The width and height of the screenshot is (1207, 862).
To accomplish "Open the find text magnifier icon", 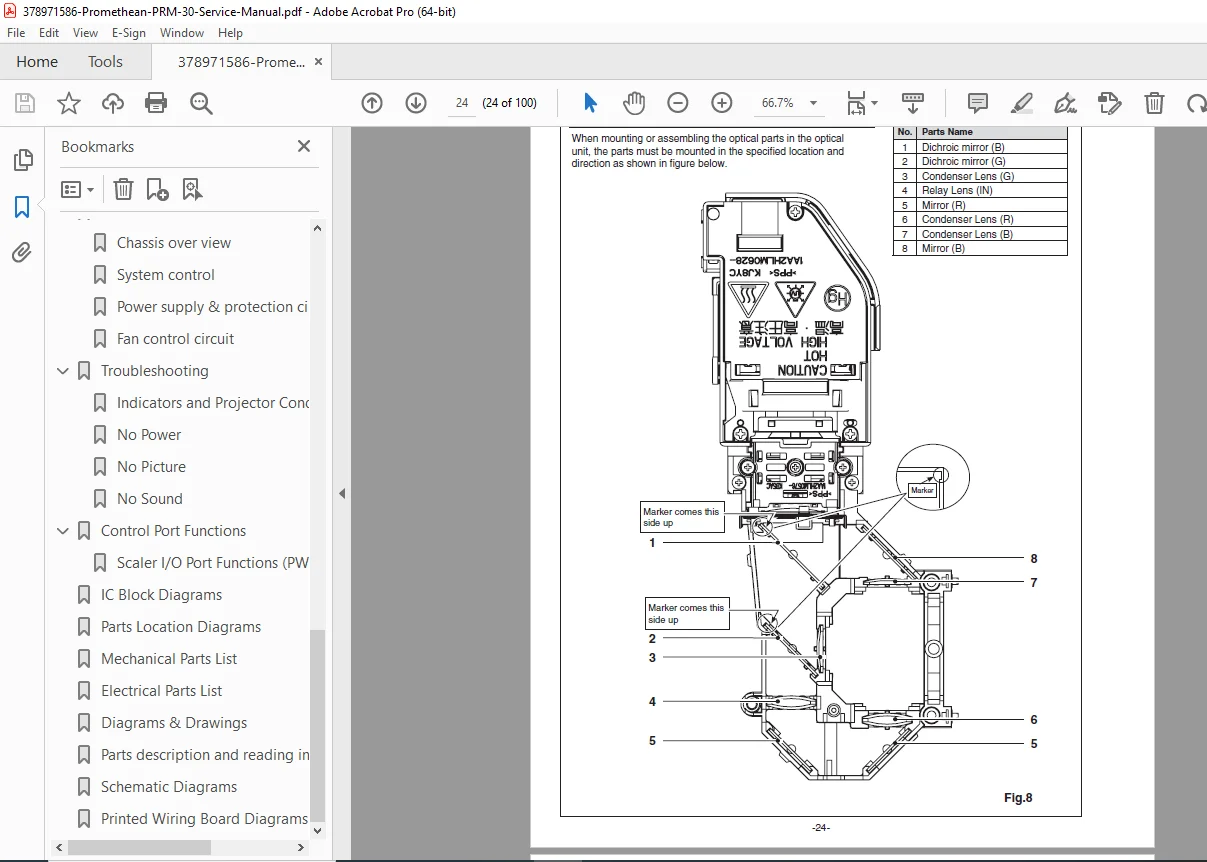I will [201, 103].
